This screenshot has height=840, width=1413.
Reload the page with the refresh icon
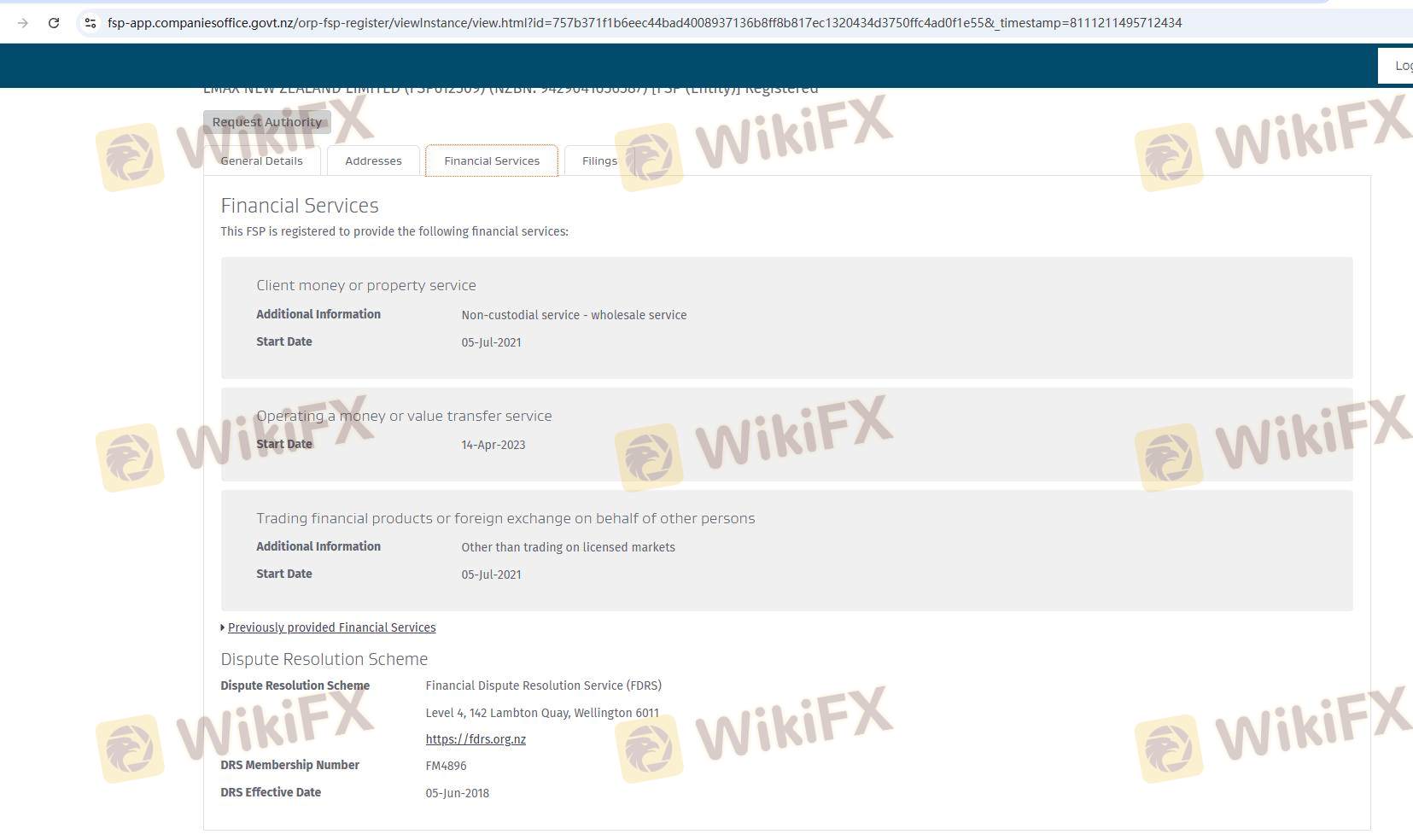point(54,23)
